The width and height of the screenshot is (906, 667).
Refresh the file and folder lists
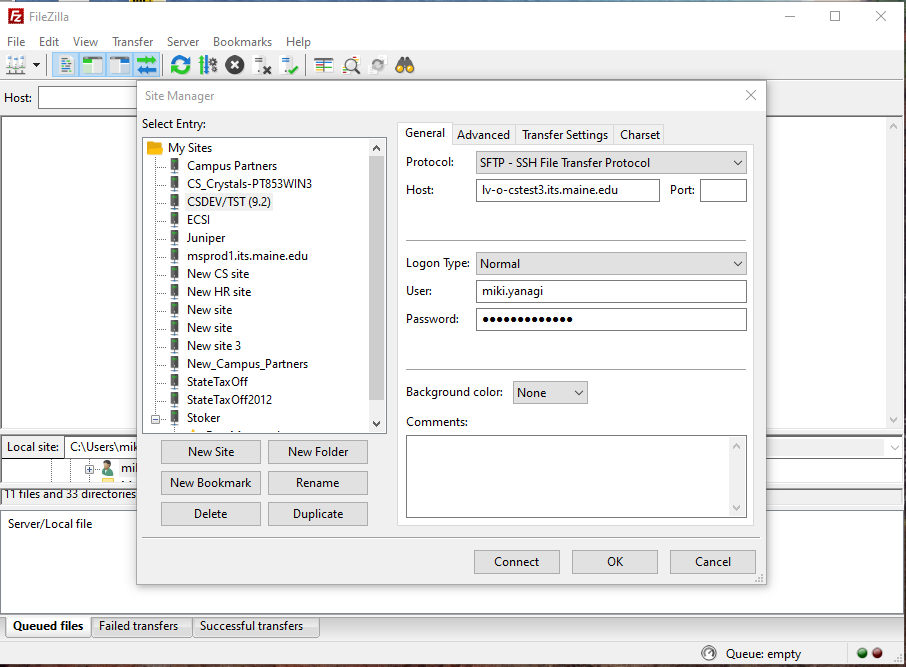(x=180, y=65)
